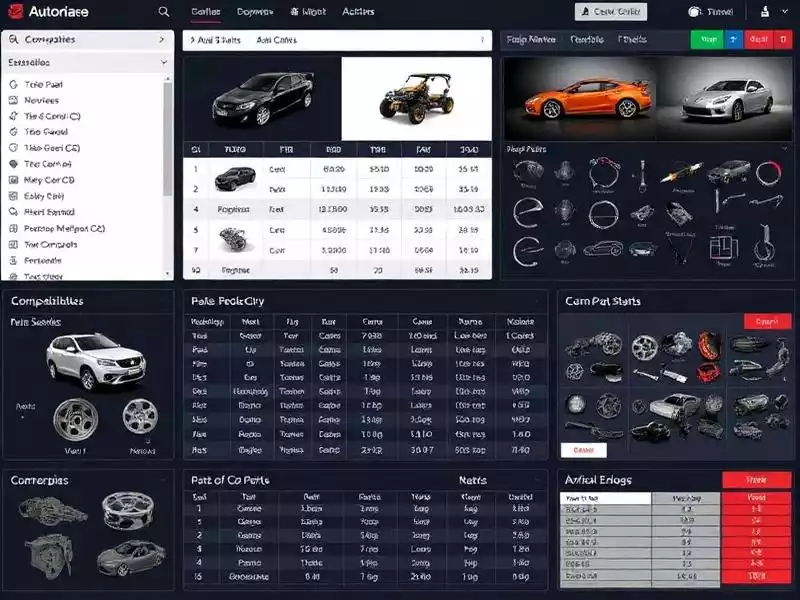
Task: Open search with the magnifier icon
Action: pos(164,12)
